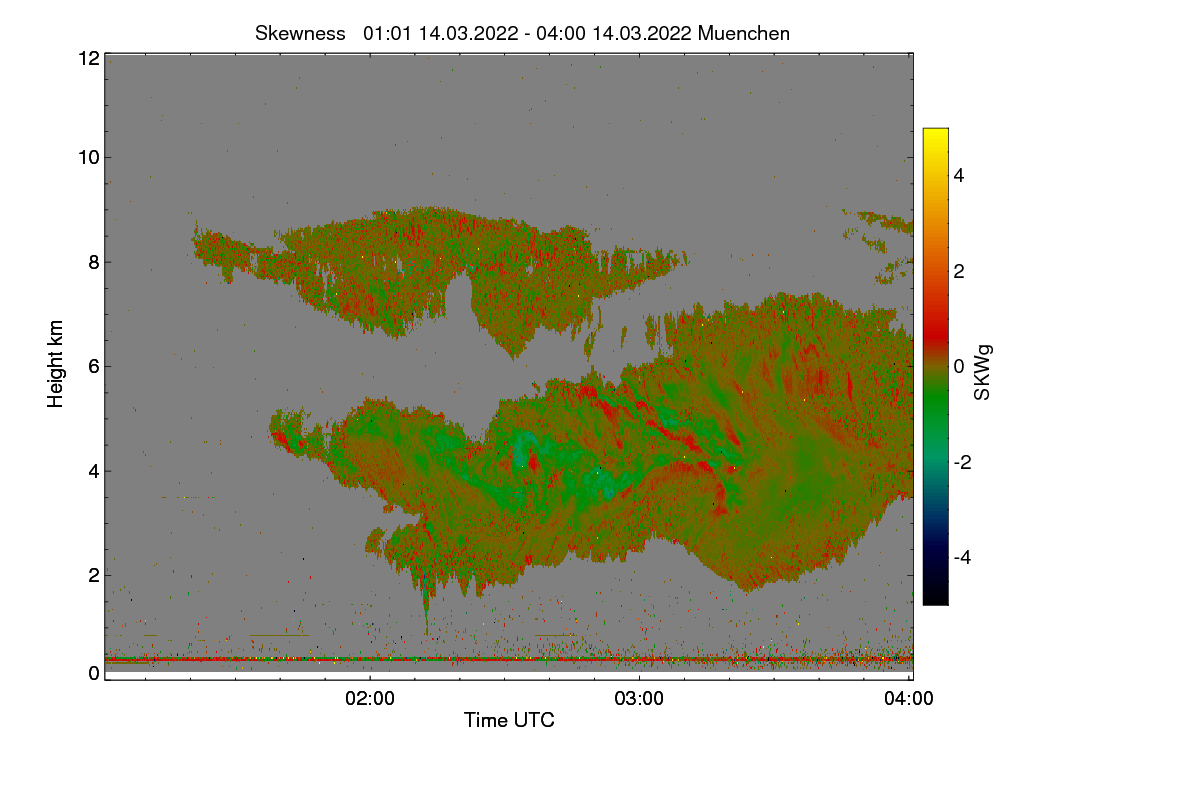Click the '10' height axis label

tap(88, 157)
